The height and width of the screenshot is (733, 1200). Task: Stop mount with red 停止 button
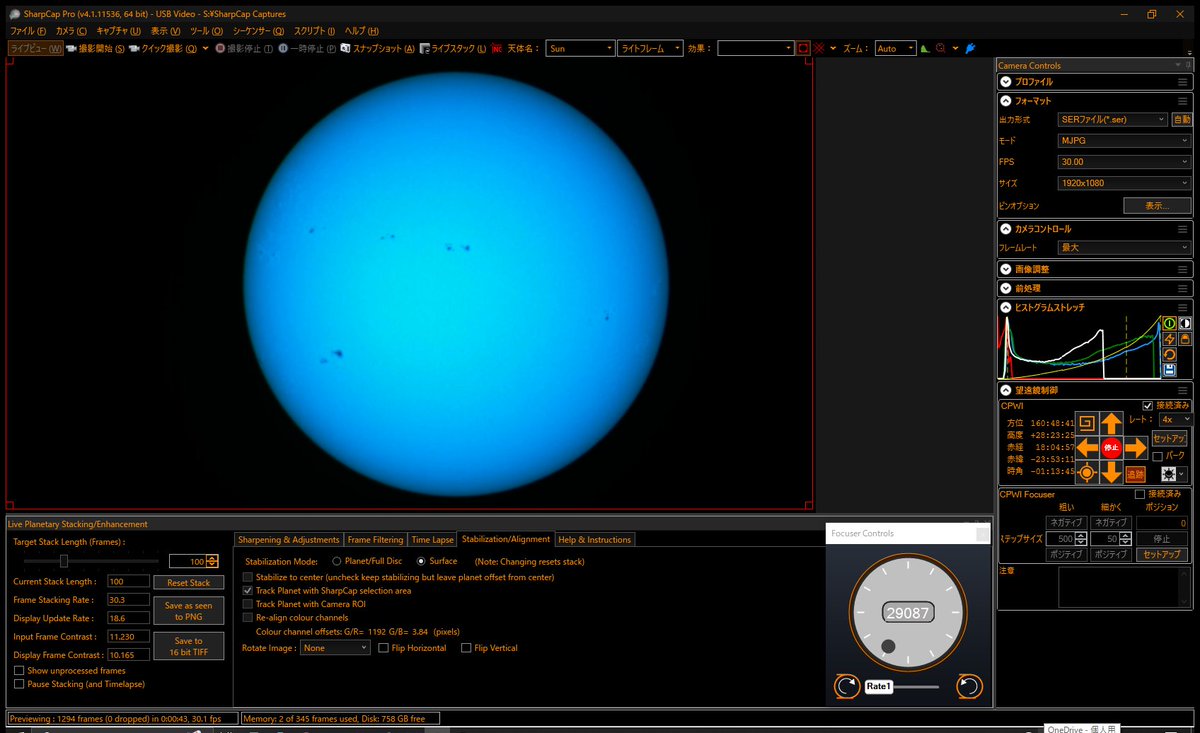pos(1111,448)
